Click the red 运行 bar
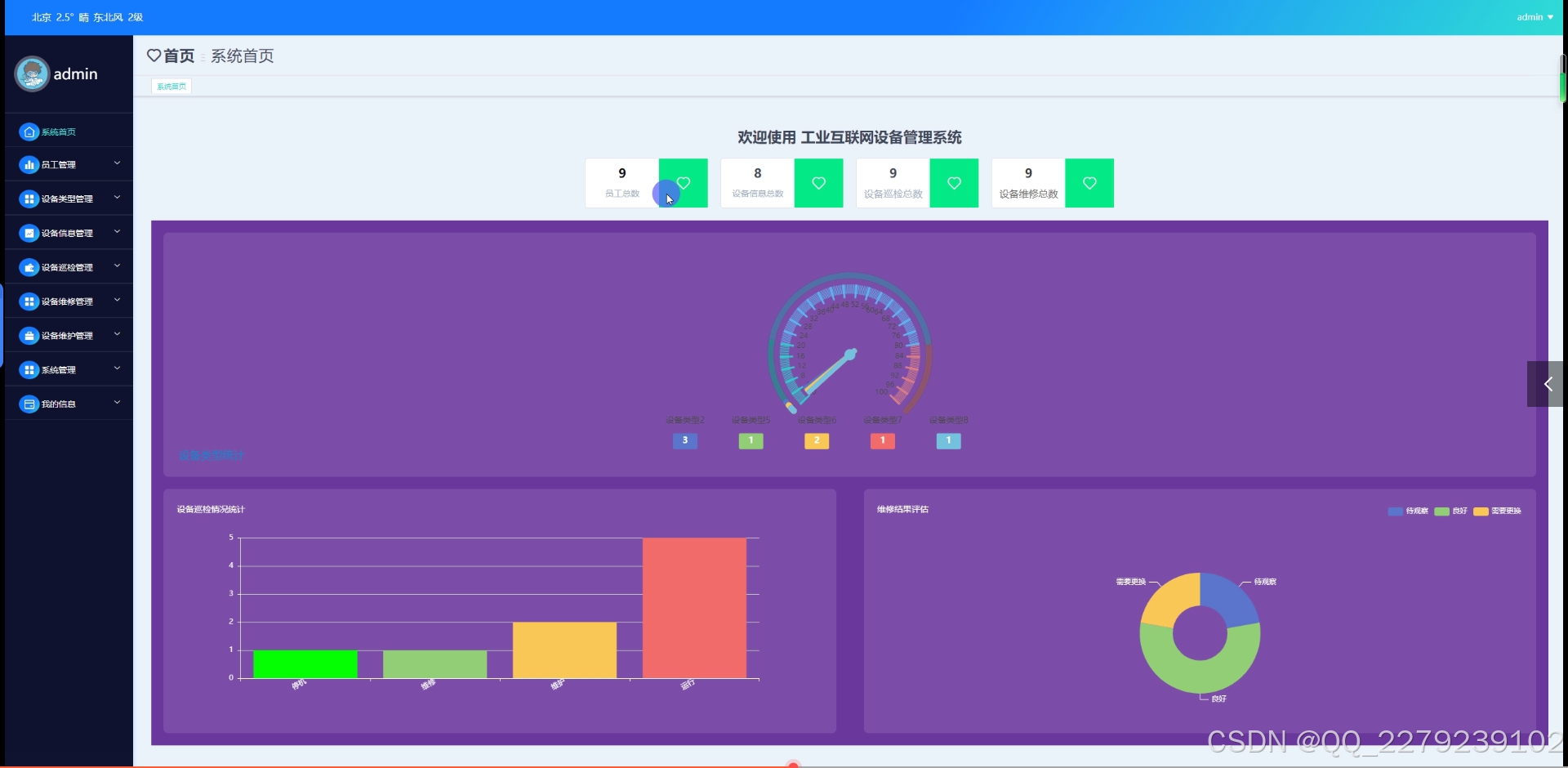 click(694, 608)
